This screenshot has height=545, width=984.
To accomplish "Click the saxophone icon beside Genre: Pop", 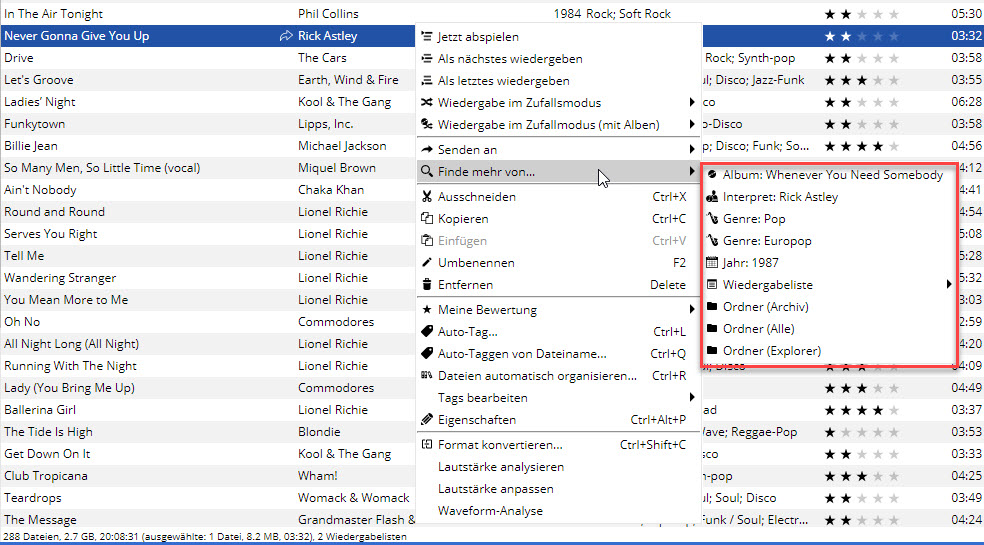I will 712,219.
